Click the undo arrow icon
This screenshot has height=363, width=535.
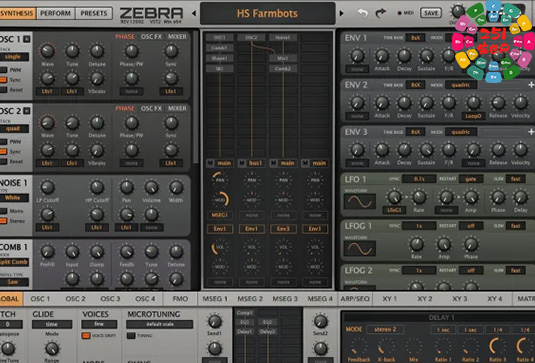362,13
